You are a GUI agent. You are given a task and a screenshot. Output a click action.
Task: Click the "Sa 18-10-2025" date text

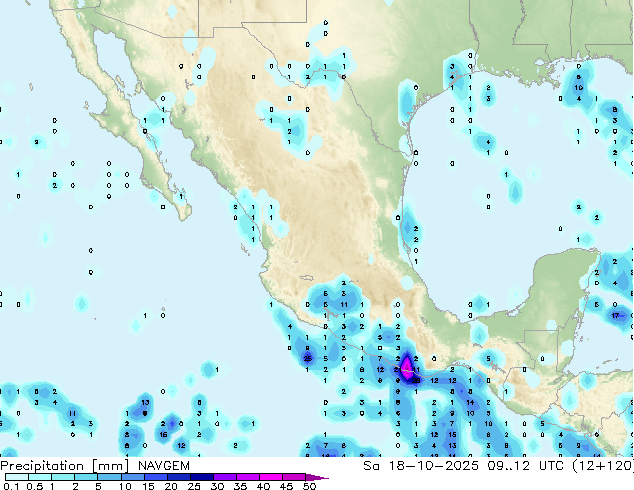pyautogui.click(x=421, y=466)
